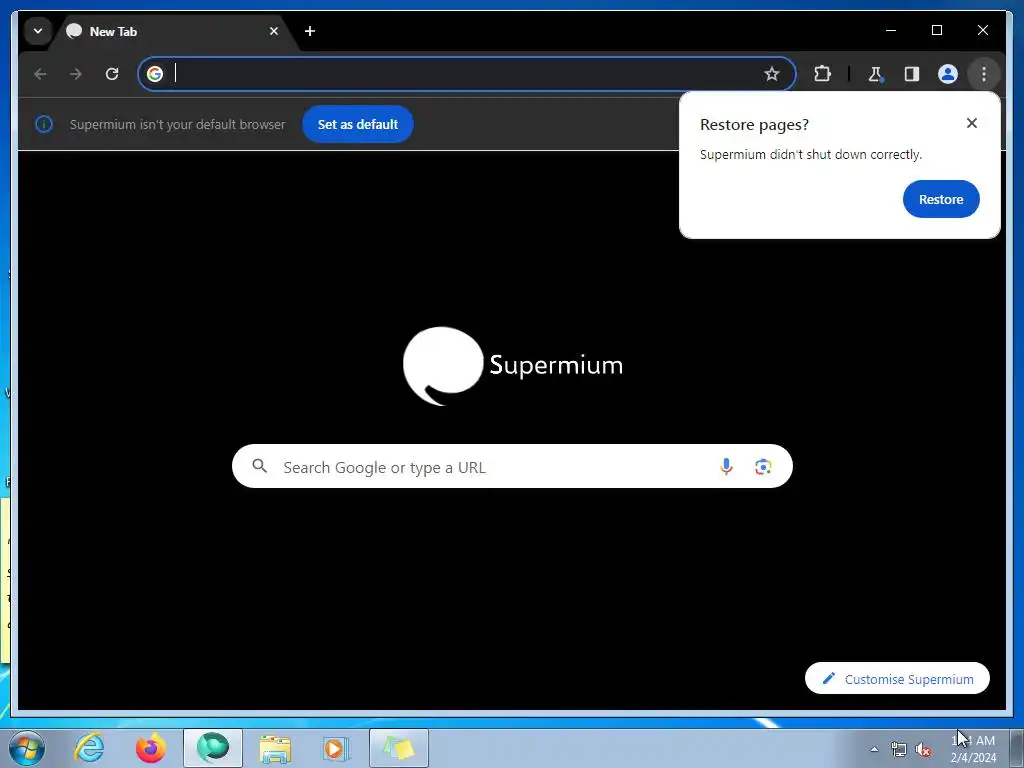Launch Internet Explorer from taskbar
Screen dimensions: 1024x768
tap(89, 748)
